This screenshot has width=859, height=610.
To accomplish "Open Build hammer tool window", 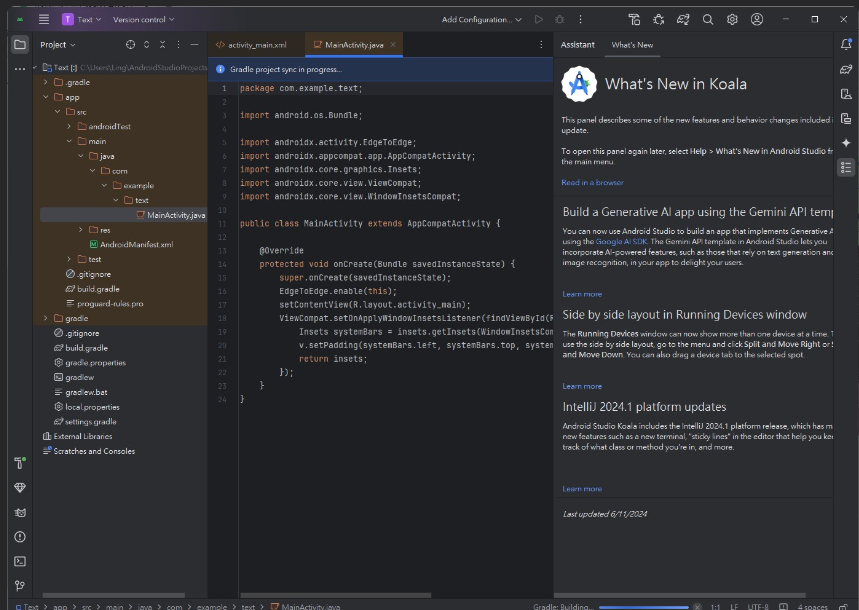I will pyautogui.click(x=20, y=463).
